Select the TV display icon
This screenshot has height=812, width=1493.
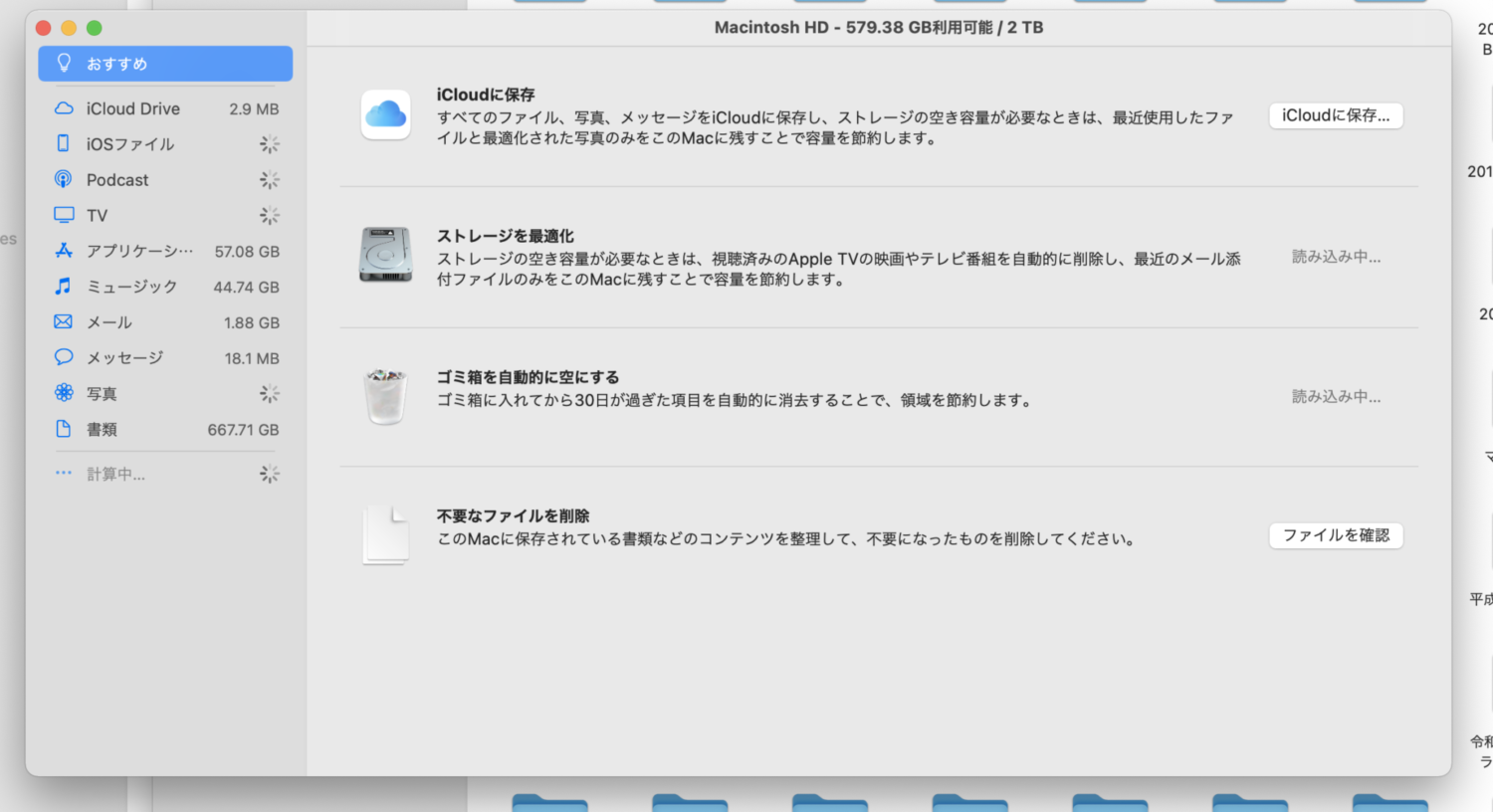pos(64,215)
